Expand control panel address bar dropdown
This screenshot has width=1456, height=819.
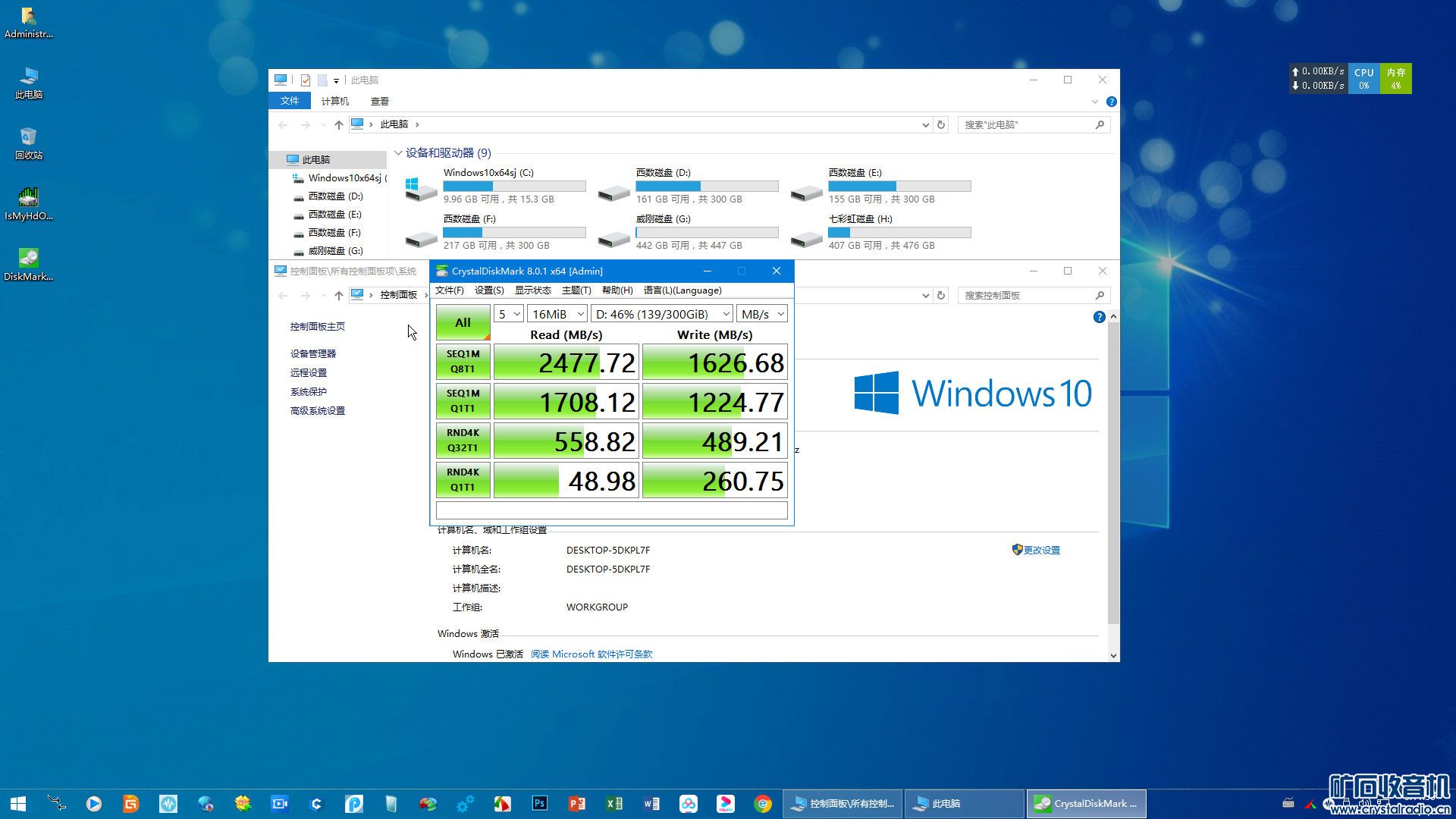click(x=925, y=295)
